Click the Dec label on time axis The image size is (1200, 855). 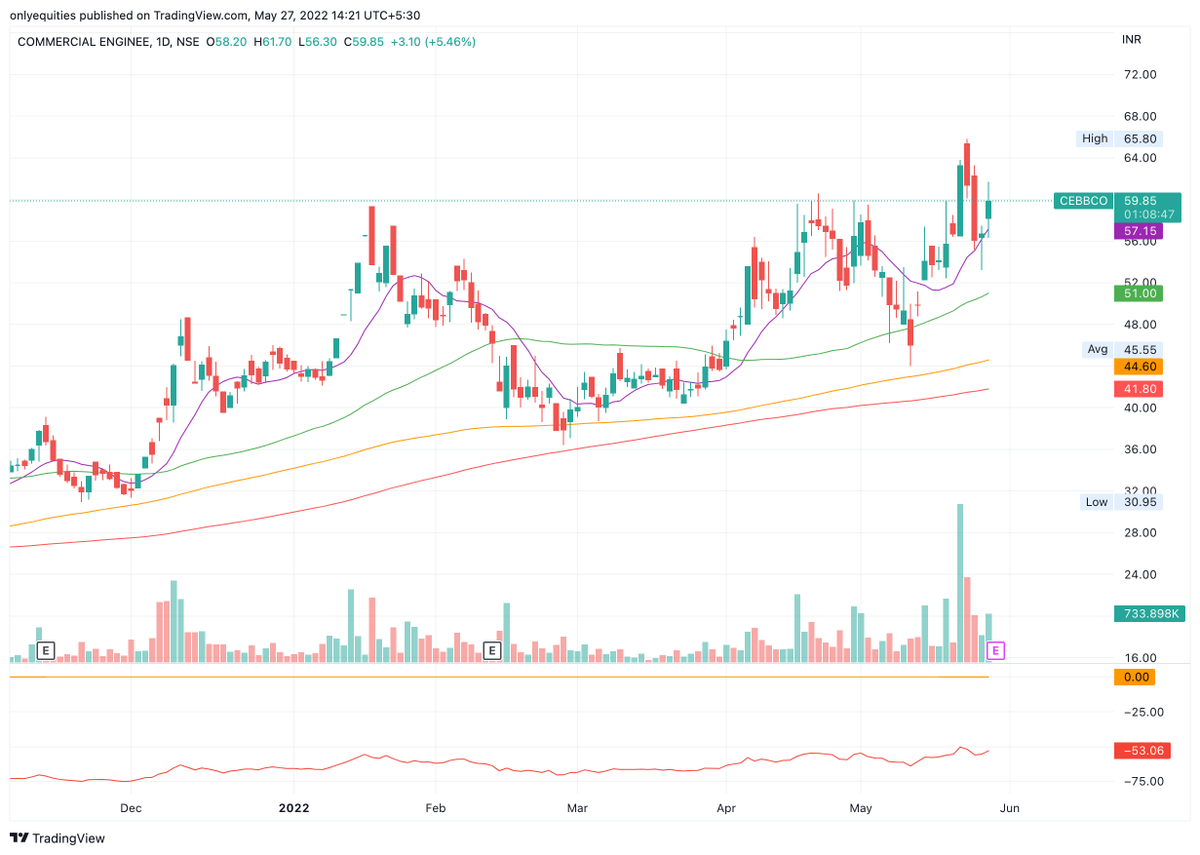click(x=132, y=807)
